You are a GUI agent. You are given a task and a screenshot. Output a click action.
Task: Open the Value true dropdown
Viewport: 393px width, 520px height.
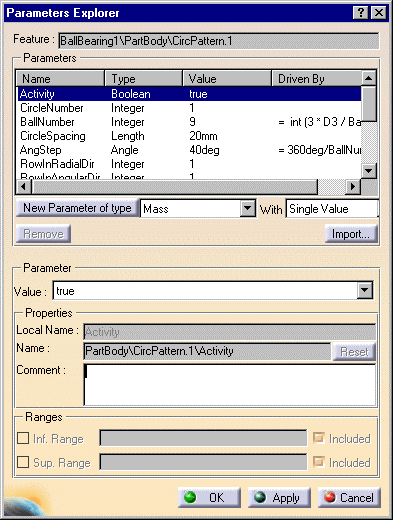click(365, 291)
